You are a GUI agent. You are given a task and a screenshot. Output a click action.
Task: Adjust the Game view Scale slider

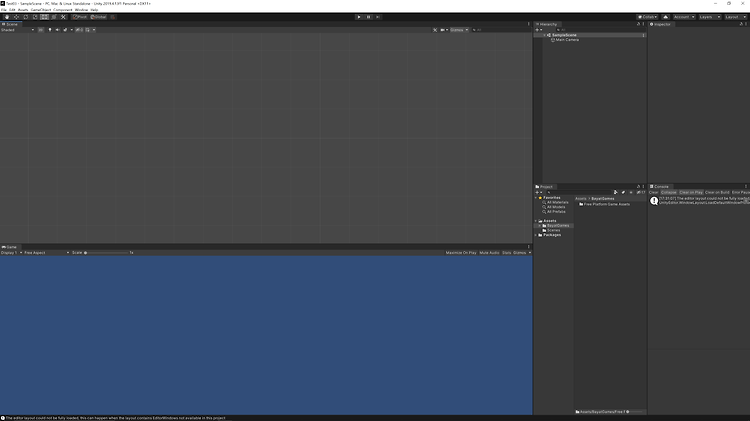tap(107, 253)
